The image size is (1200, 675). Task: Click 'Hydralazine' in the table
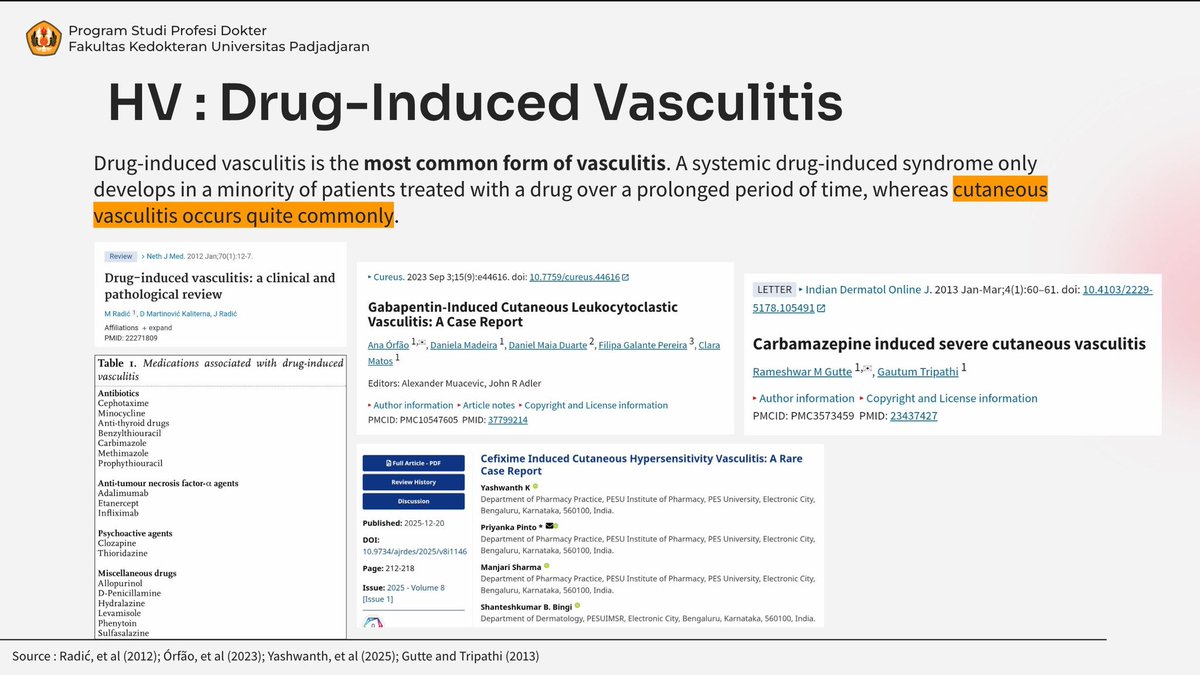click(x=122, y=604)
